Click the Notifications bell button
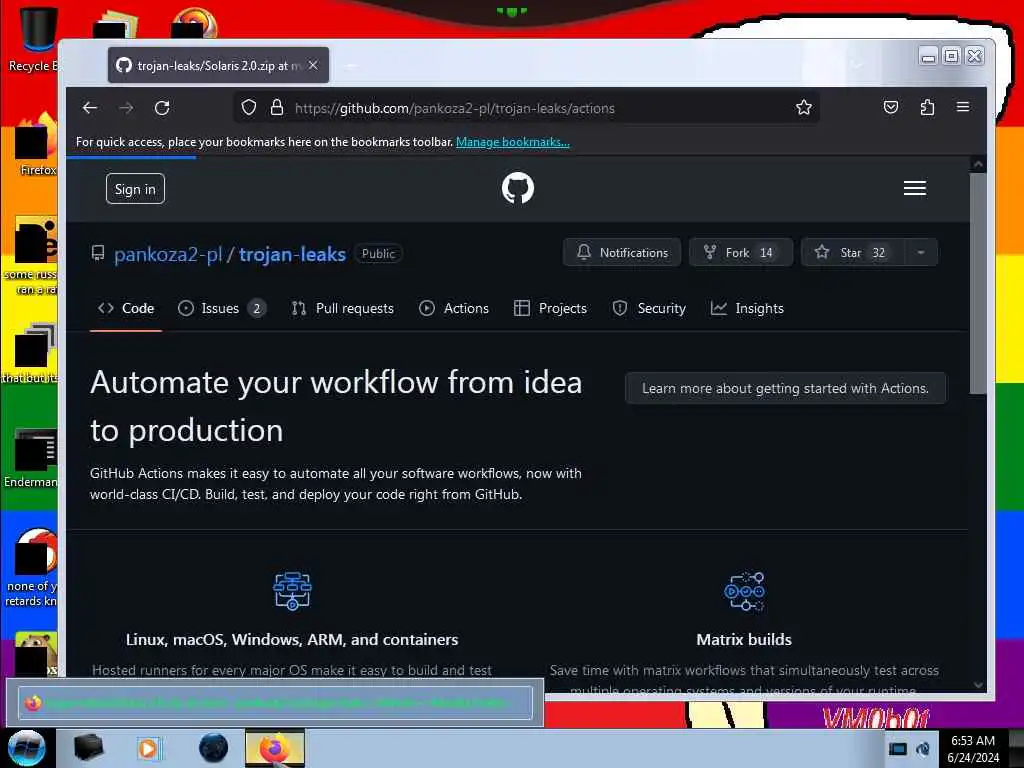 point(622,253)
